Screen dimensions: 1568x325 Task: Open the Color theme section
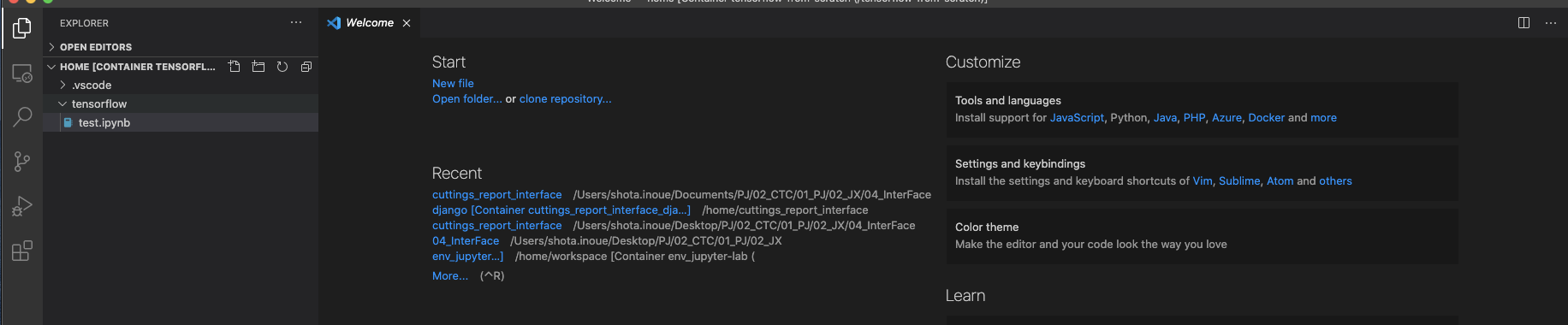[1202, 236]
